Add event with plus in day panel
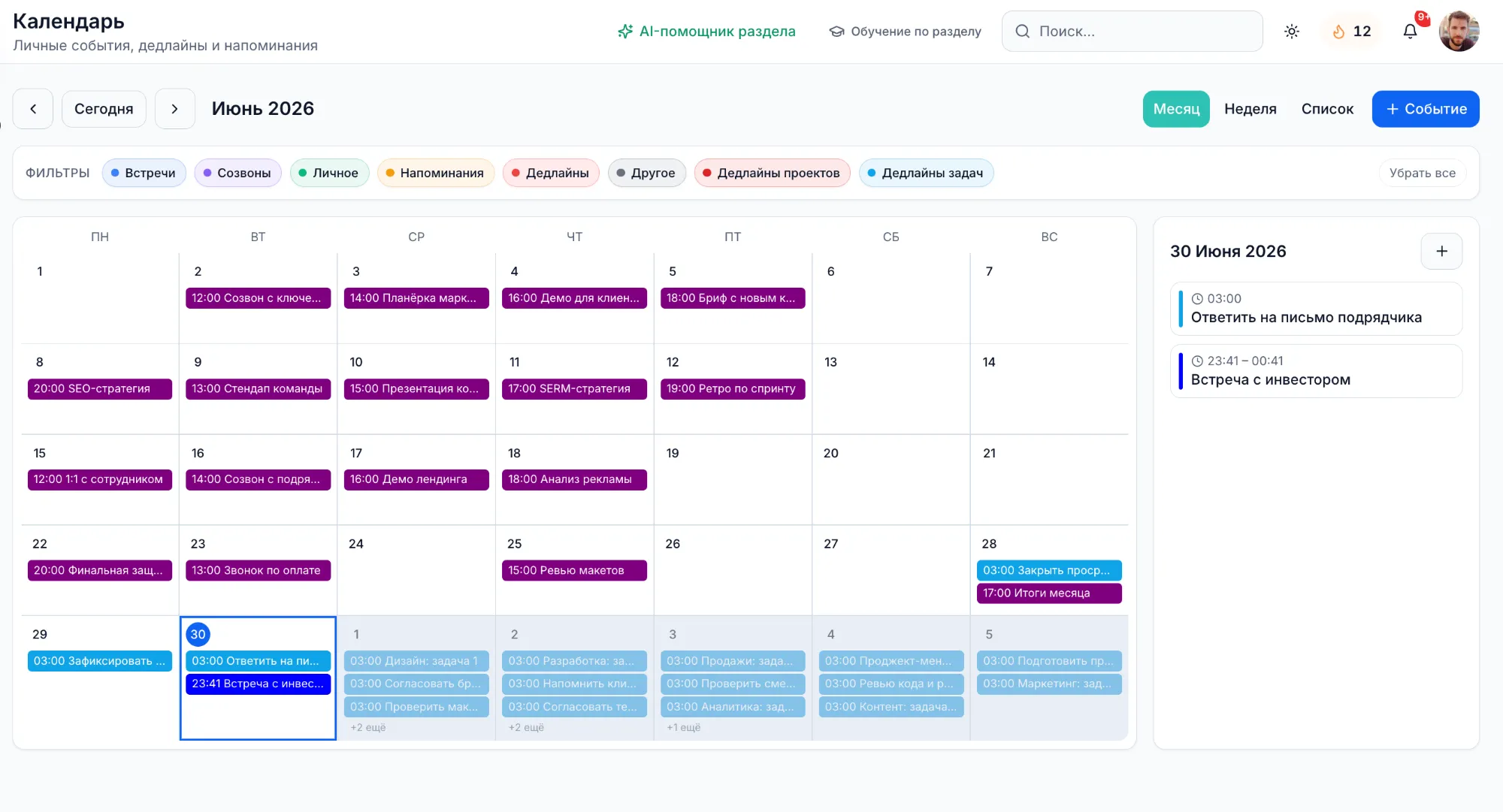The image size is (1503, 812). [x=1441, y=252]
